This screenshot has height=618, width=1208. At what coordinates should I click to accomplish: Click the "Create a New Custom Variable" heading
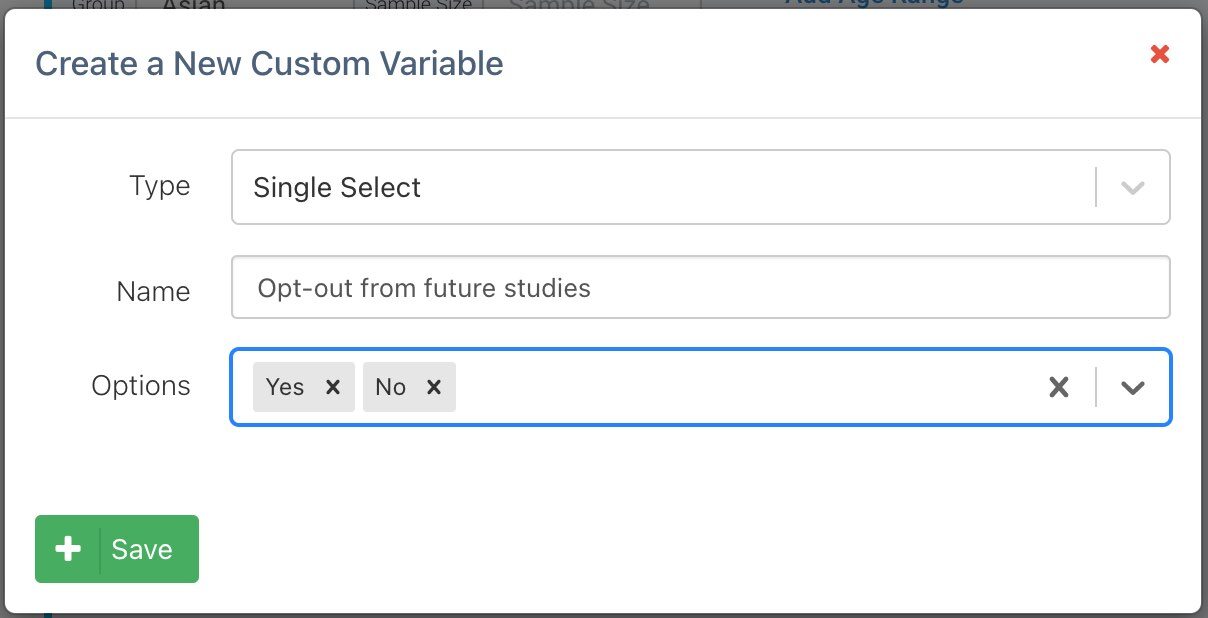coord(269,64)
